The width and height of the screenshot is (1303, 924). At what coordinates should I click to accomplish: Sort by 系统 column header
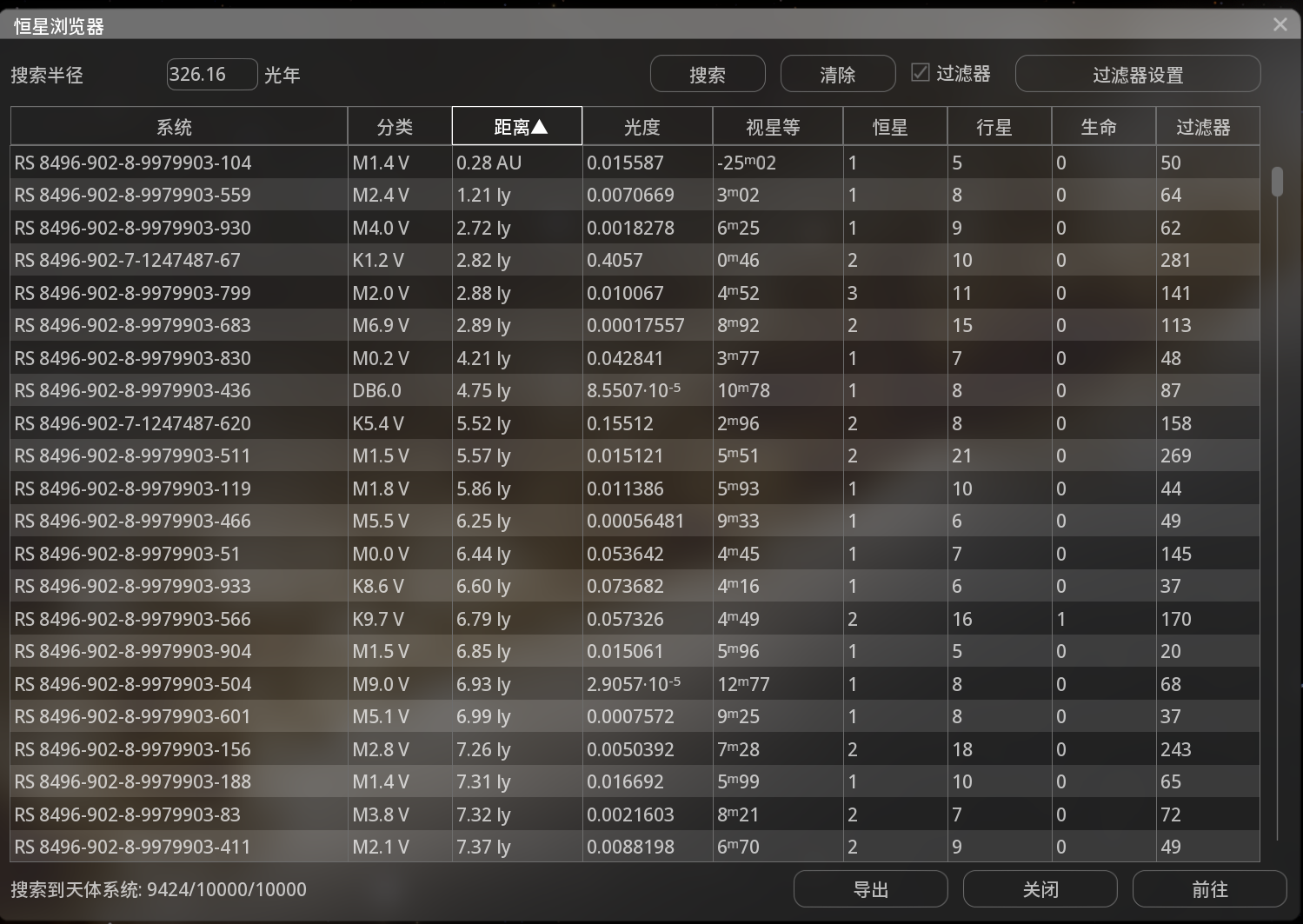(179, 127)
